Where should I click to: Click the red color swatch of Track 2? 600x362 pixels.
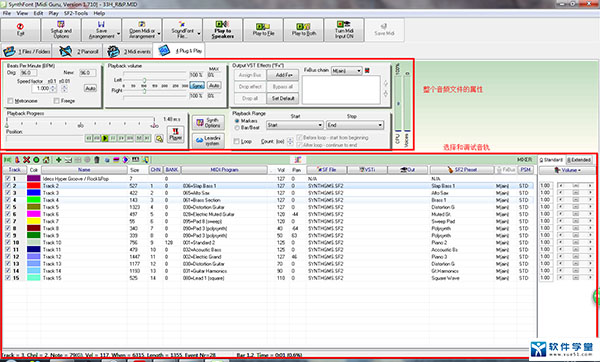[33, 186]
